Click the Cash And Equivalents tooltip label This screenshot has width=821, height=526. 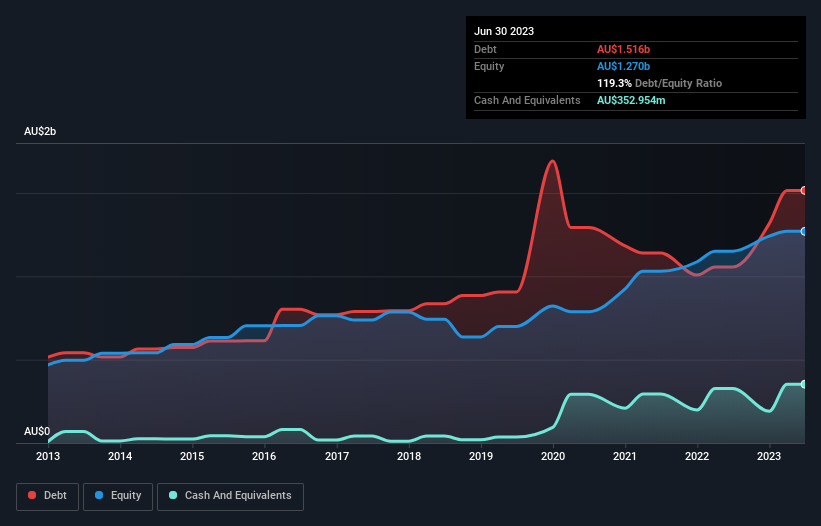tap(527, 100)
